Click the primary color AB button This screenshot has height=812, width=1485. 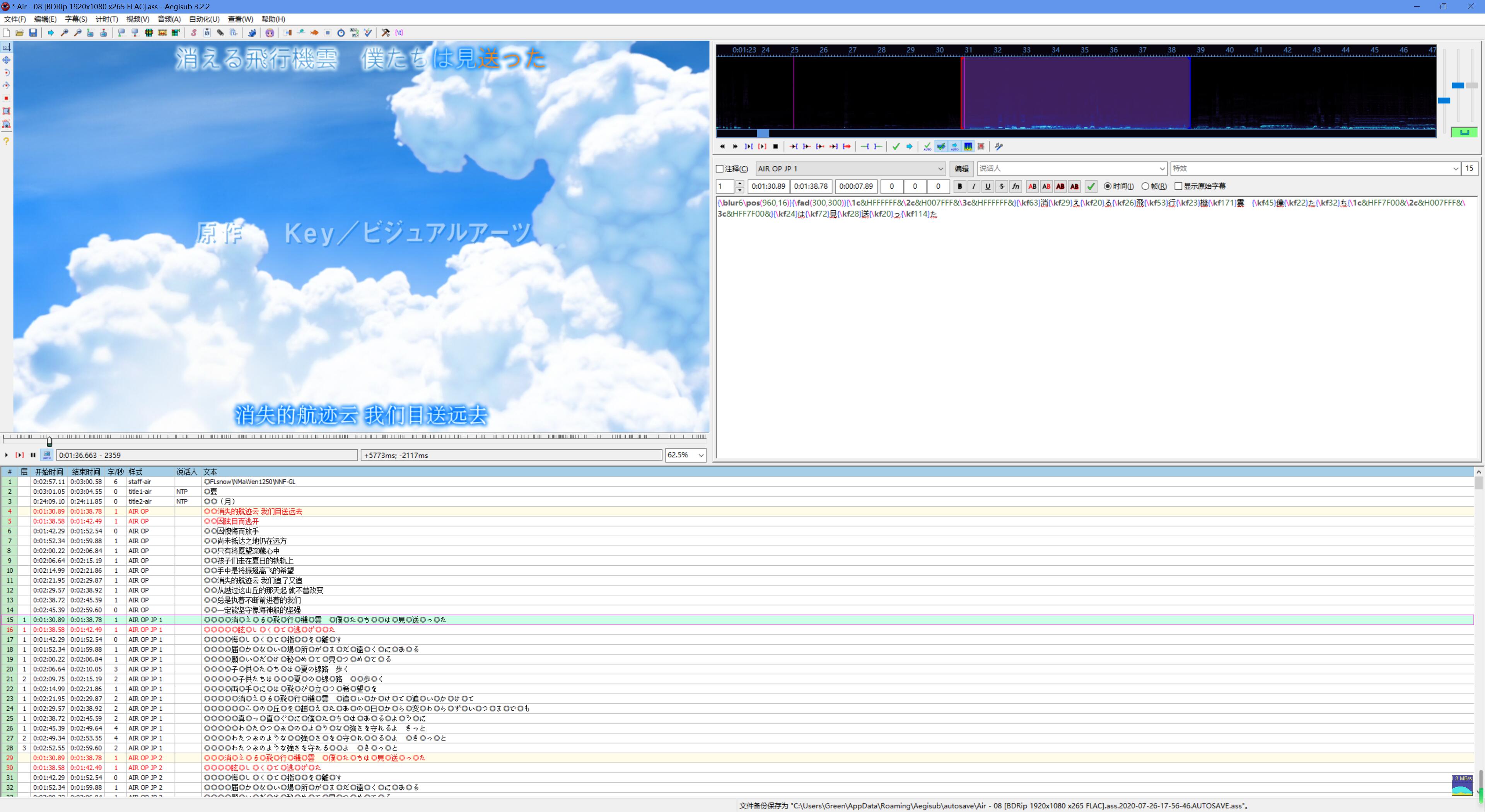1033,186
